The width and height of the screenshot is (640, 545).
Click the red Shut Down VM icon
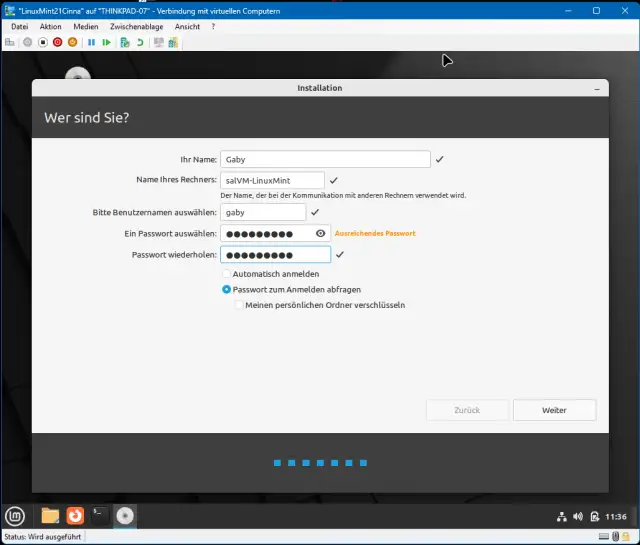point(57,42)
